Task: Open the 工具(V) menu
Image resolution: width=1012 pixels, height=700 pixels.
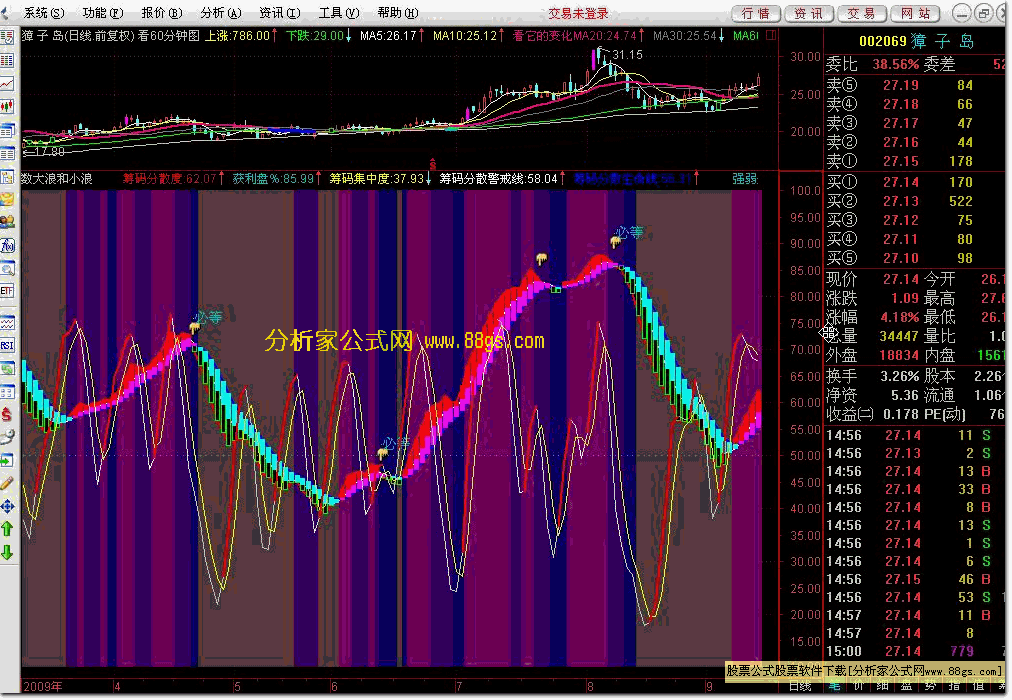Action: coord(339,13)
